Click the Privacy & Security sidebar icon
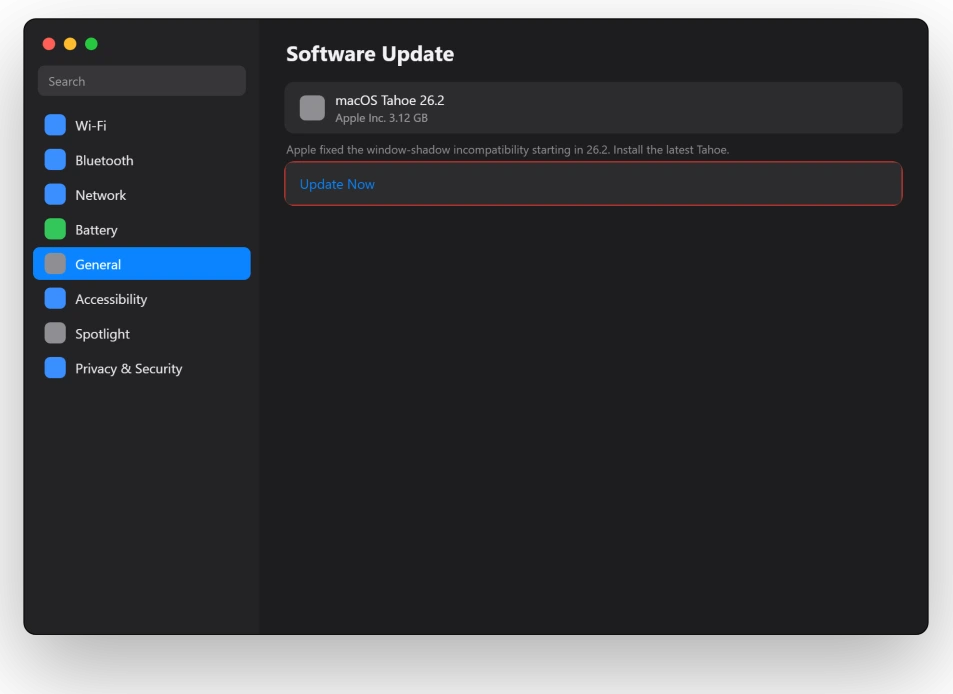This screenshot has height=694, width=953. [55, 368]
